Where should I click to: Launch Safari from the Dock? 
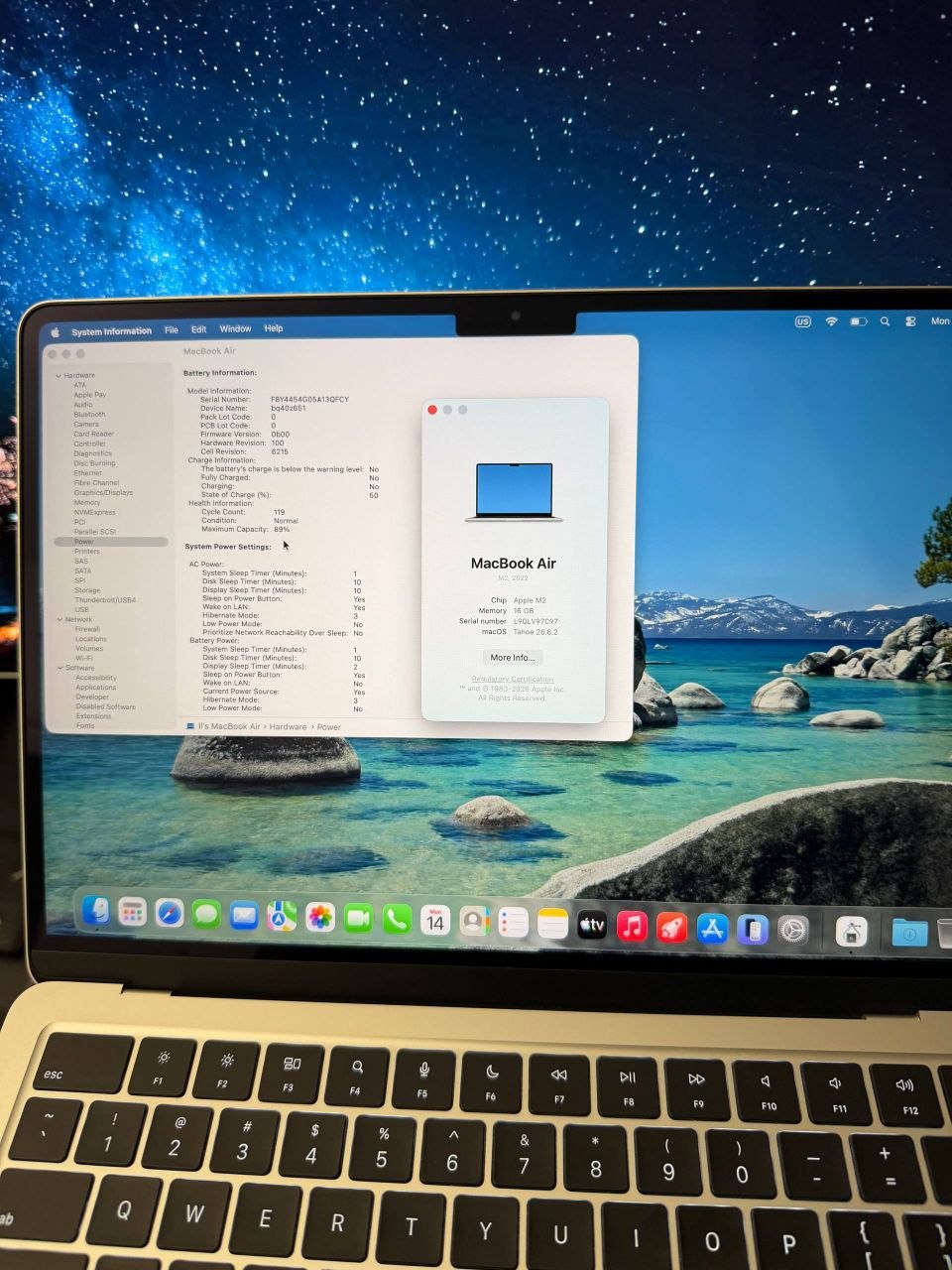(170, 913)
